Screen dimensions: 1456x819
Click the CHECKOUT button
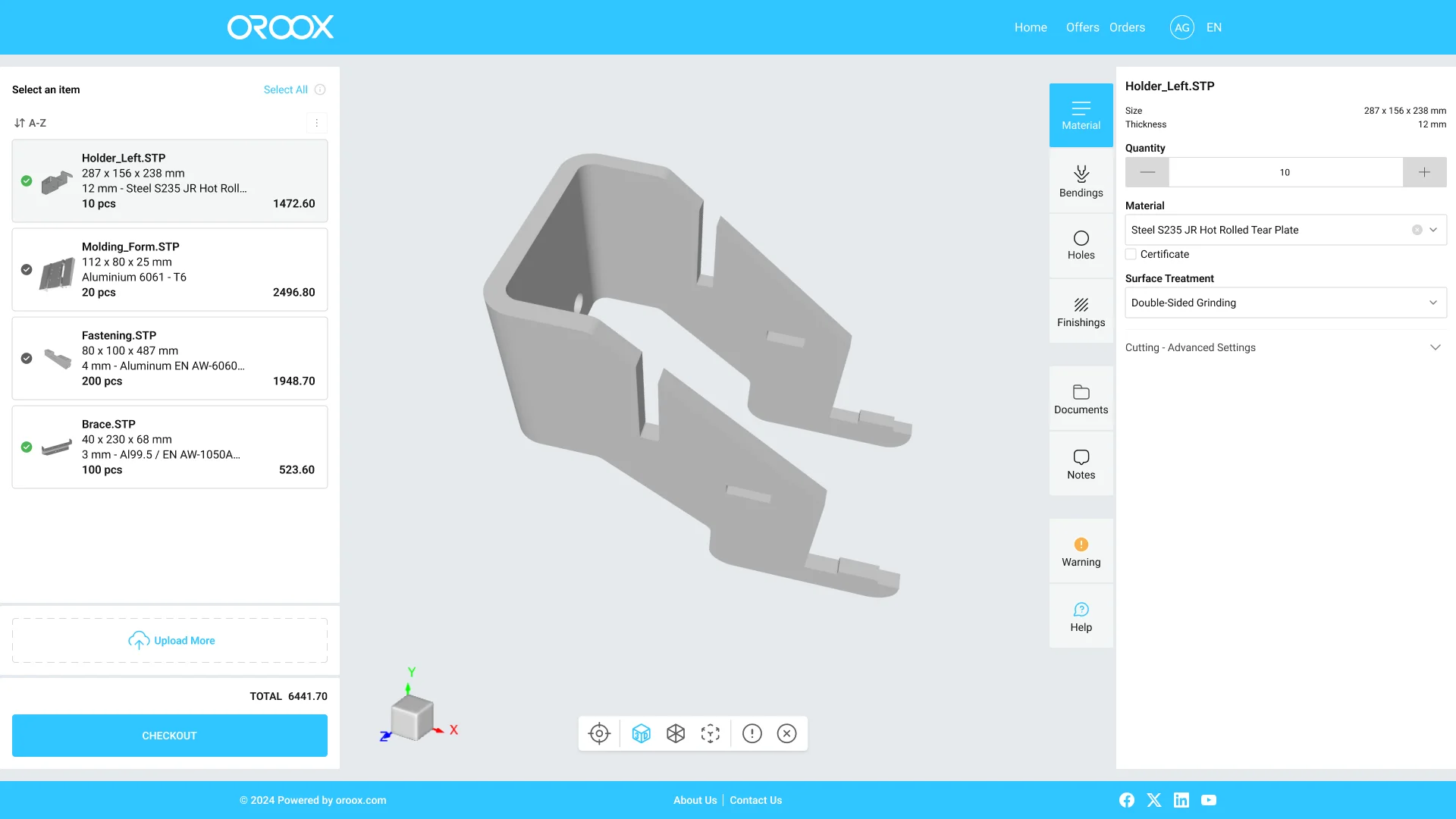click(x=169, y=735)
